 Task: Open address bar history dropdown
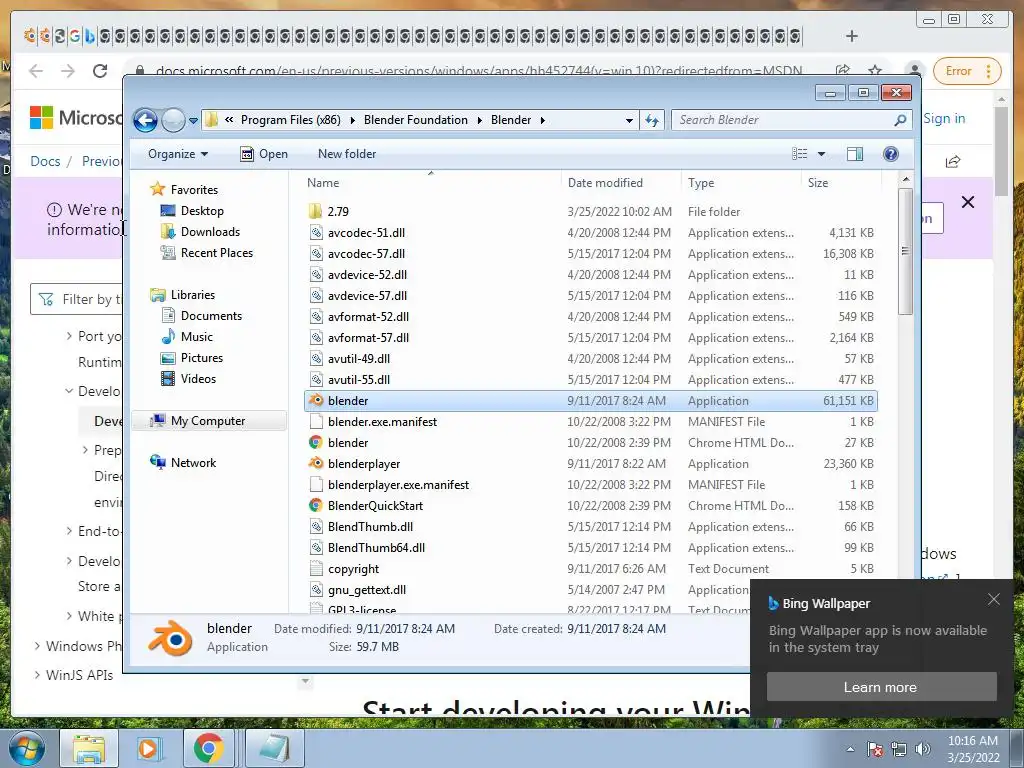tap(629, 121)
